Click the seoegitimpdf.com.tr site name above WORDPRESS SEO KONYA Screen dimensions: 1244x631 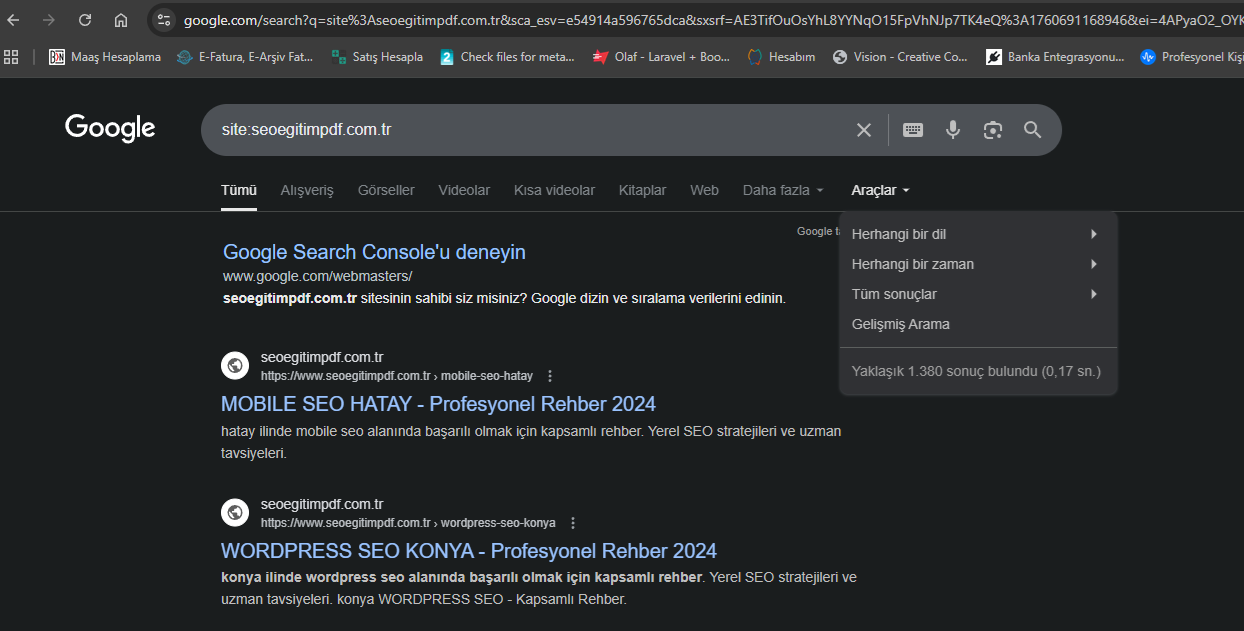pos(322,504)
